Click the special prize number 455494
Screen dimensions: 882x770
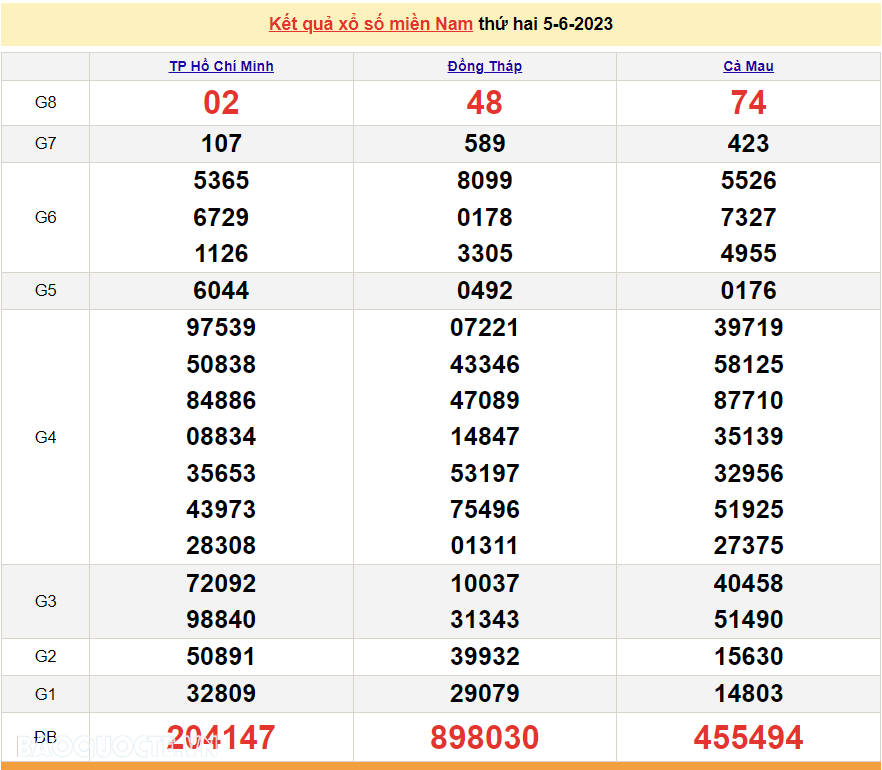point(748,738)
